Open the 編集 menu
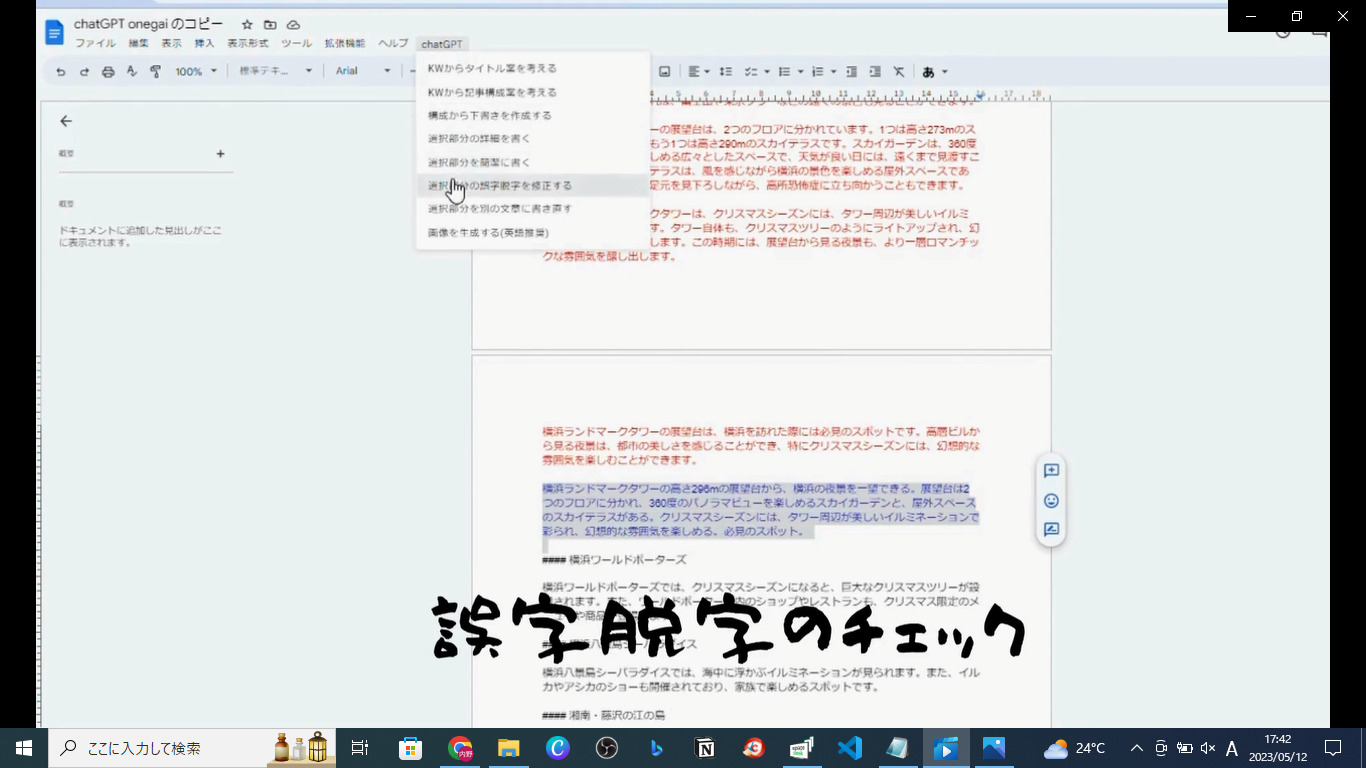Screen dimensions: 1366x768 coord(138,44)
